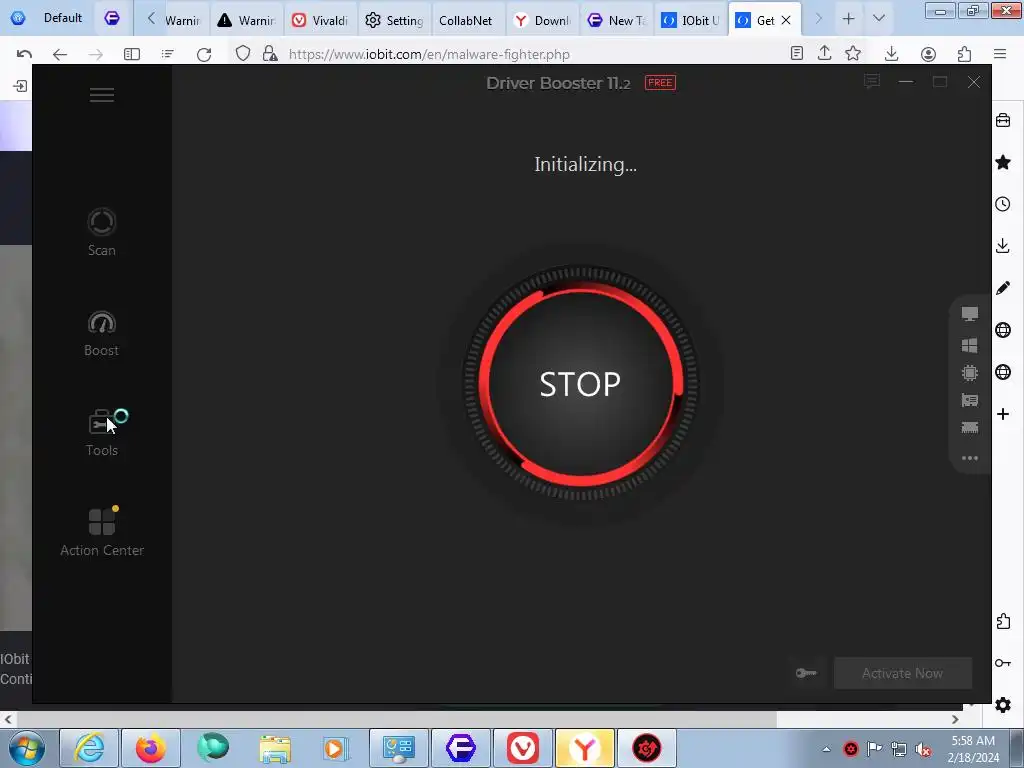Click the license key icon beside Activate Now
The width and height of the screenshot is (1024, 768).
[806, 673]
